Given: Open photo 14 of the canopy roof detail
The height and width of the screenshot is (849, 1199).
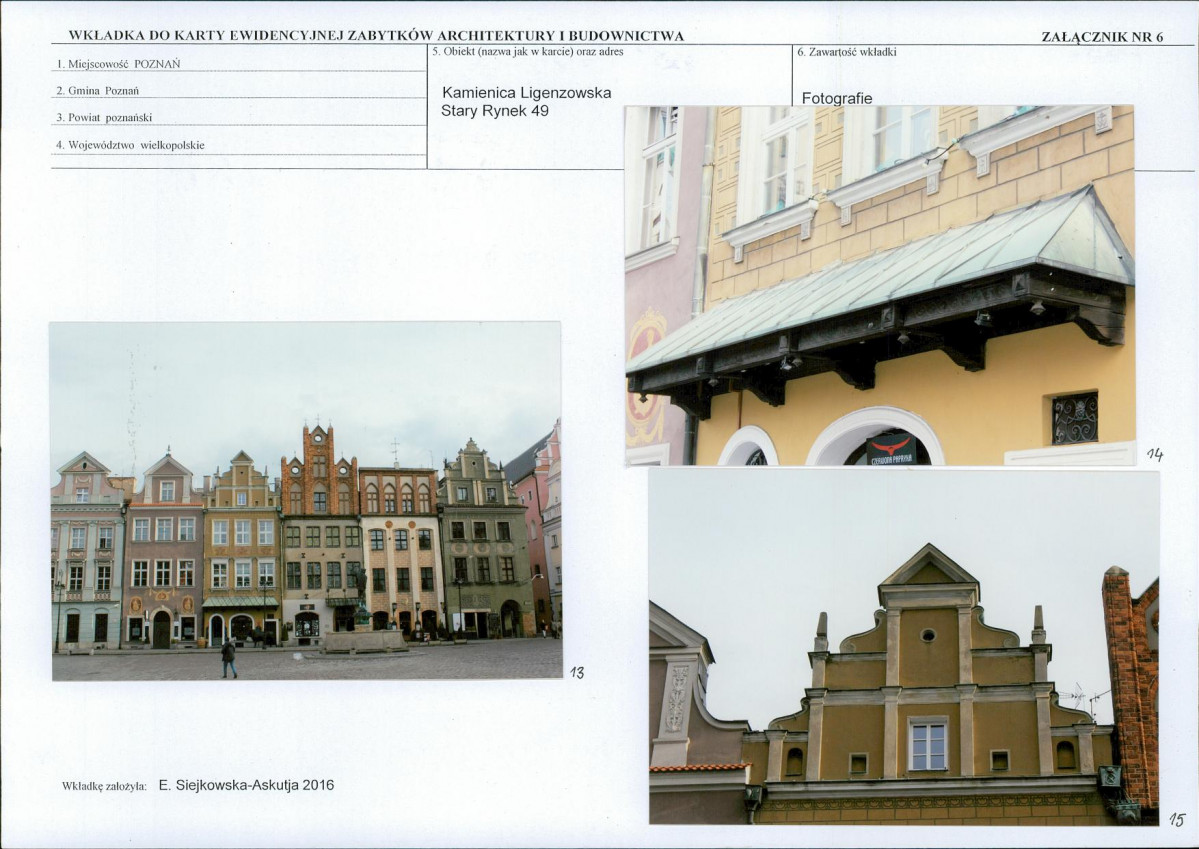Looking at the screenshot, I should click(x=879, y=285).
